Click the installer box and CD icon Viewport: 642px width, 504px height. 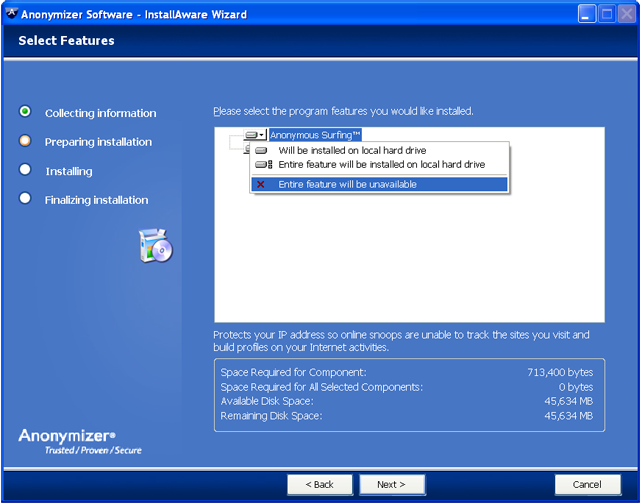click(156, 245)
